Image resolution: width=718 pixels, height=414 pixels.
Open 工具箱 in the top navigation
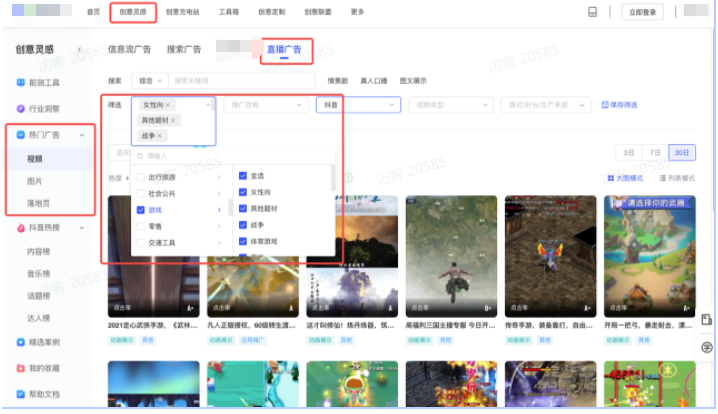(228, 12)
